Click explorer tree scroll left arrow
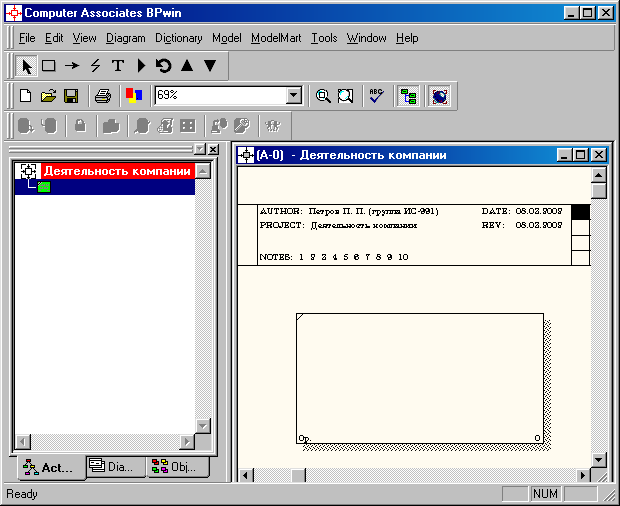This screenshot has height=506, width=620. tap(23, 442)
